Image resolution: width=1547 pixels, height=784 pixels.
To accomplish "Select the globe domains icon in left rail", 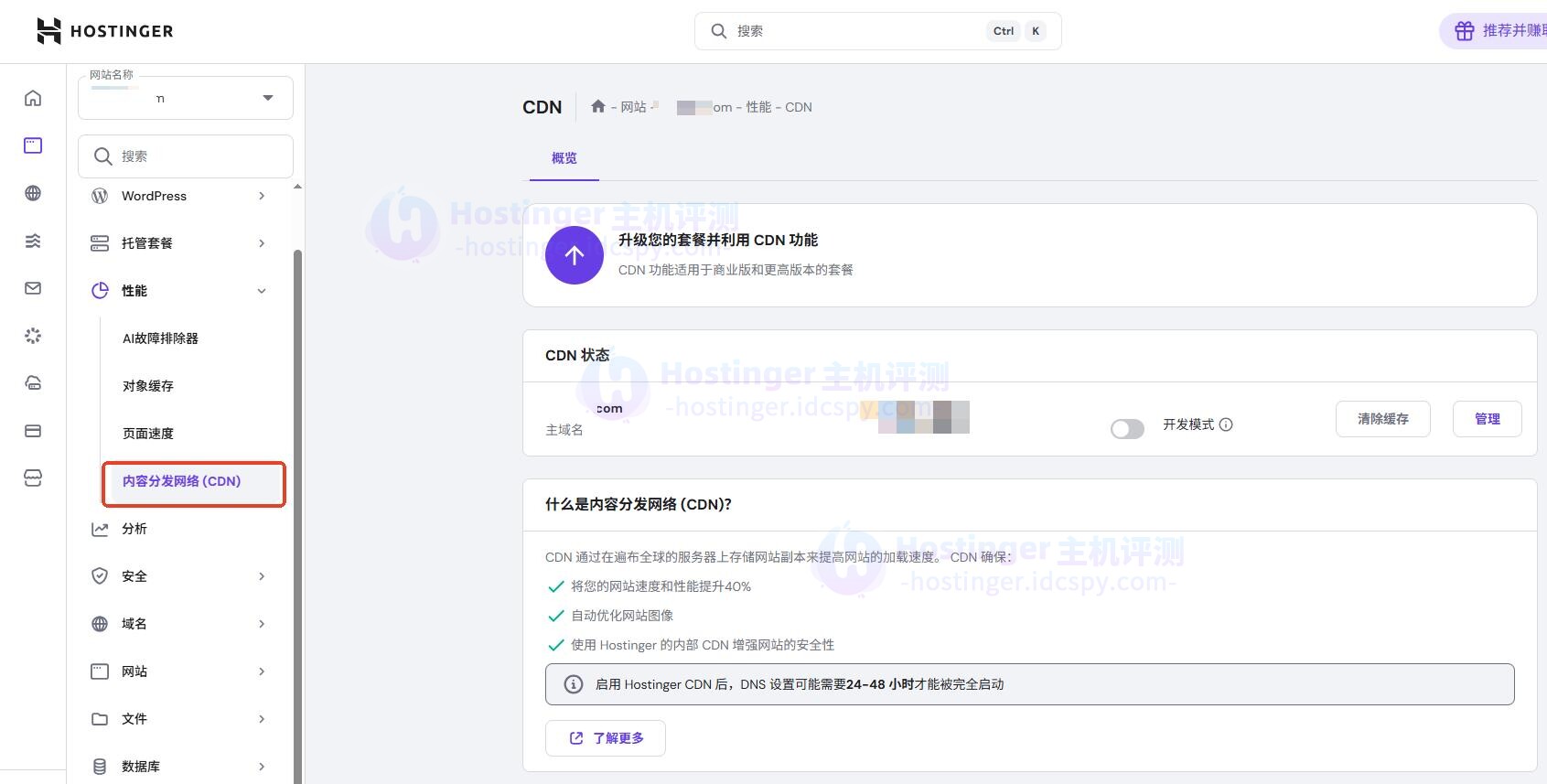I will pyautogui.click(x=33, y=193).
